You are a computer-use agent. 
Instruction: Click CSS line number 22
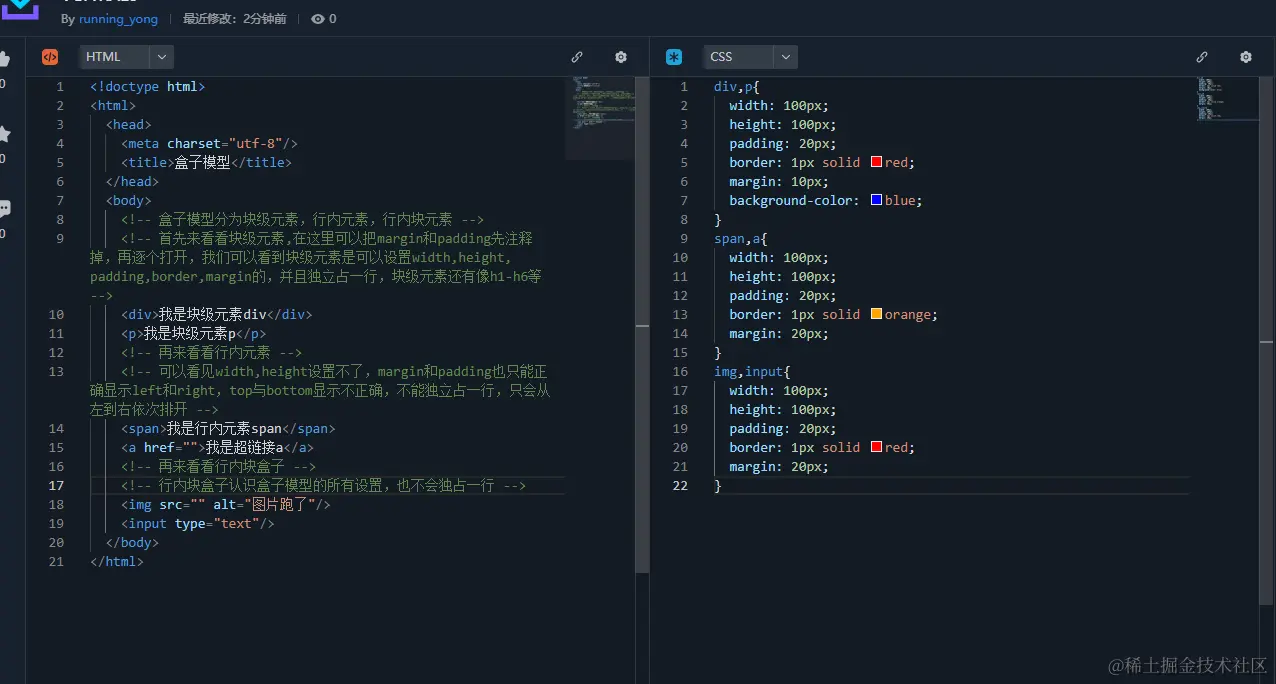click(x=680, y=485)
